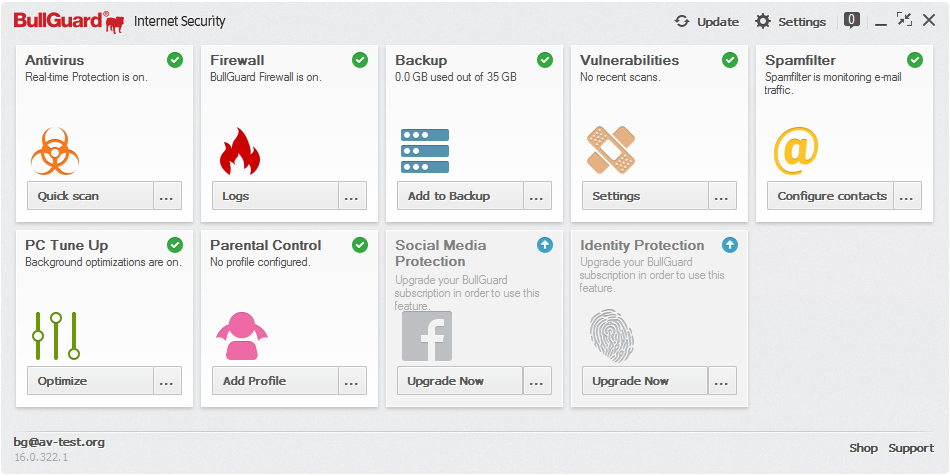Expand the more options beside Quick scan
Viewport: 950px width, 476px height.
[167, 196]
